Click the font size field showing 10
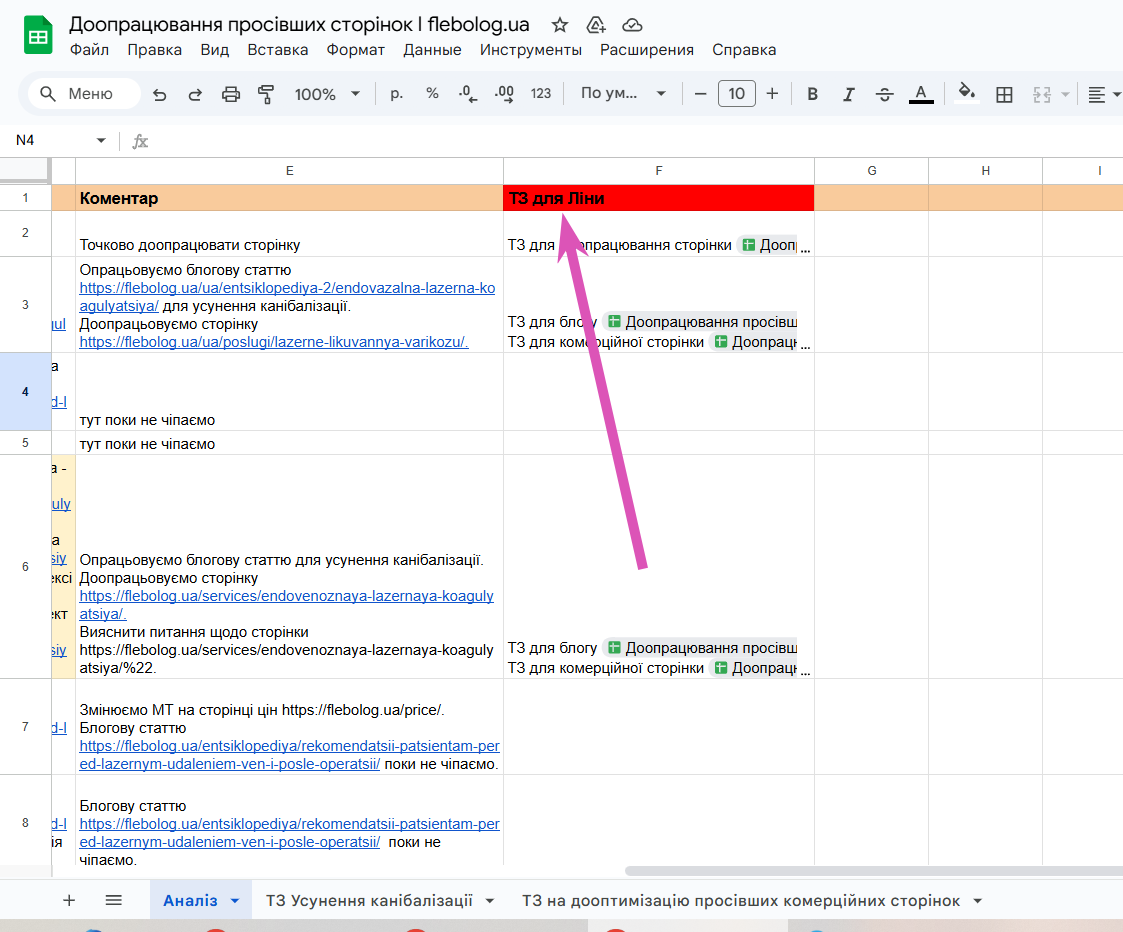 click(x=736, y=94)
